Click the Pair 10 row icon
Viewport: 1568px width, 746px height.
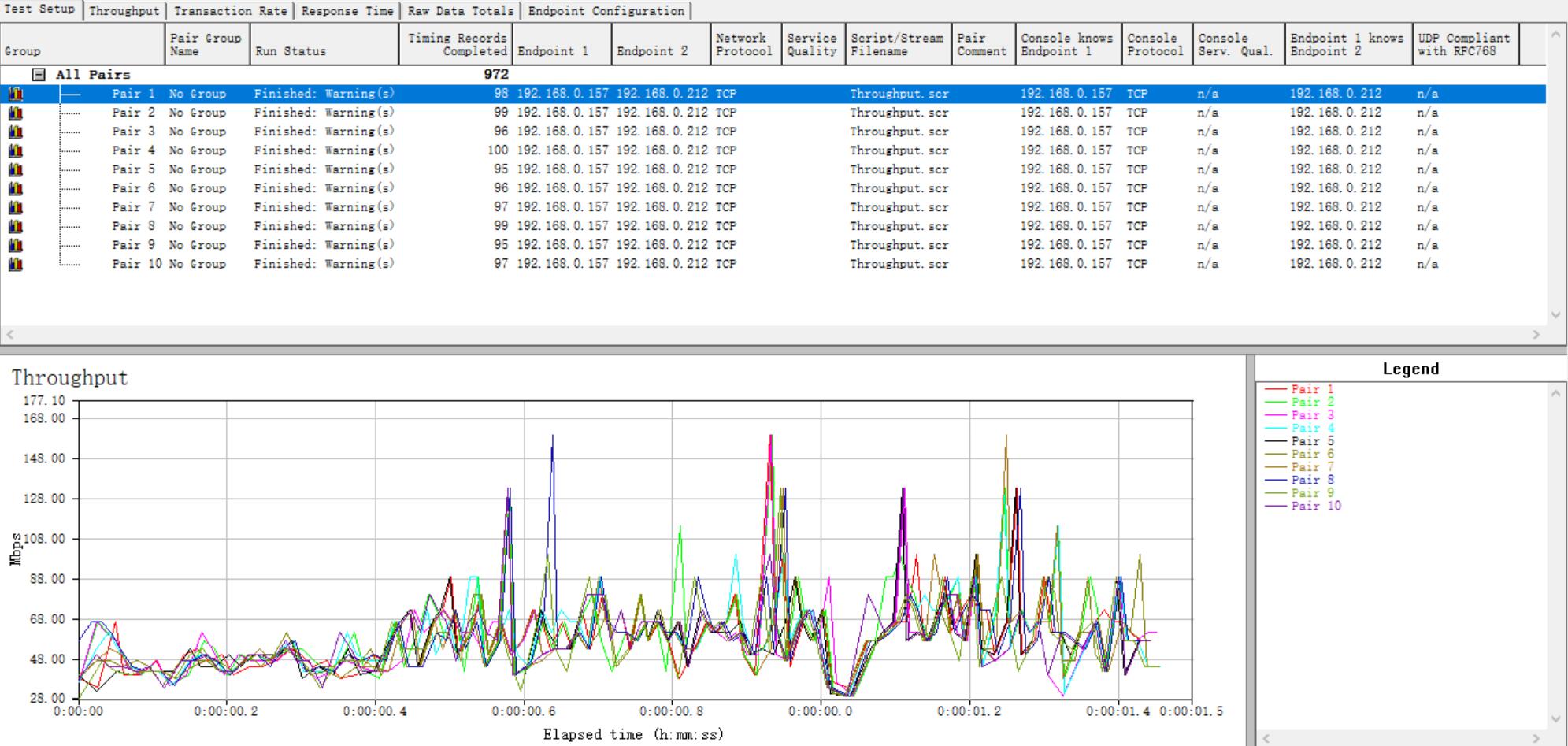(x=16, y=264)
